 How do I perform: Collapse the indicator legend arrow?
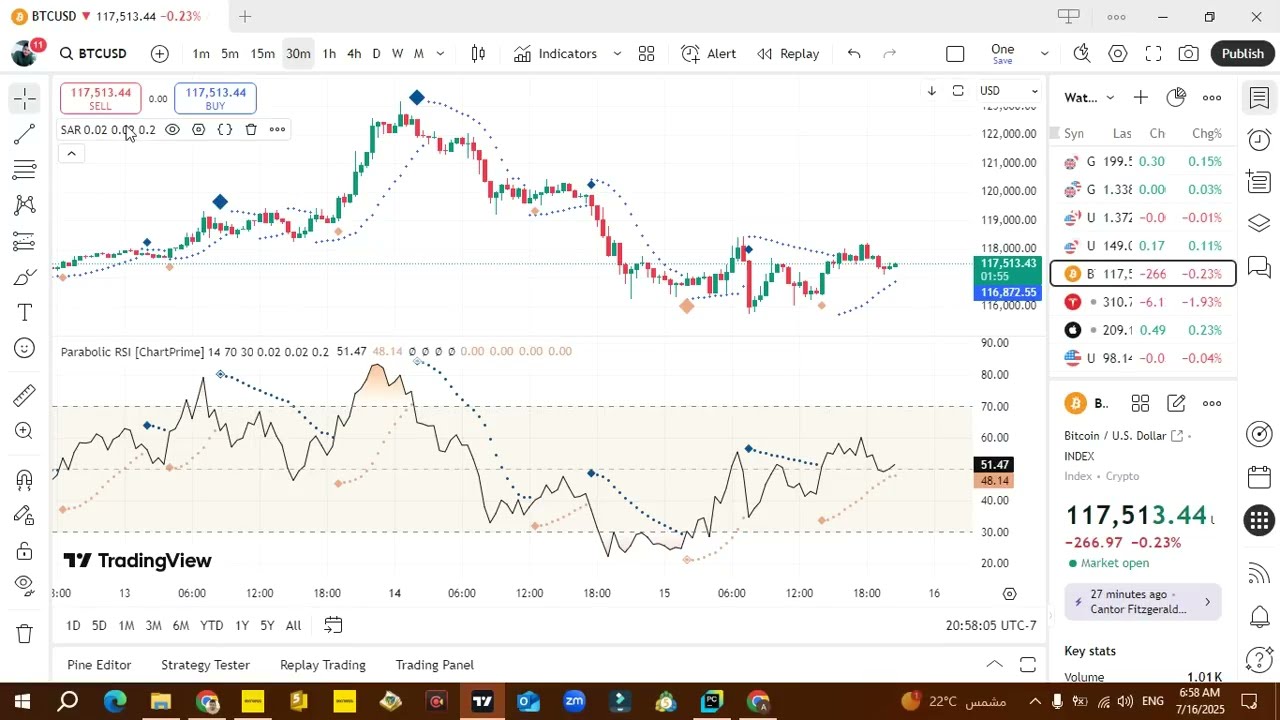coord(71,153)
